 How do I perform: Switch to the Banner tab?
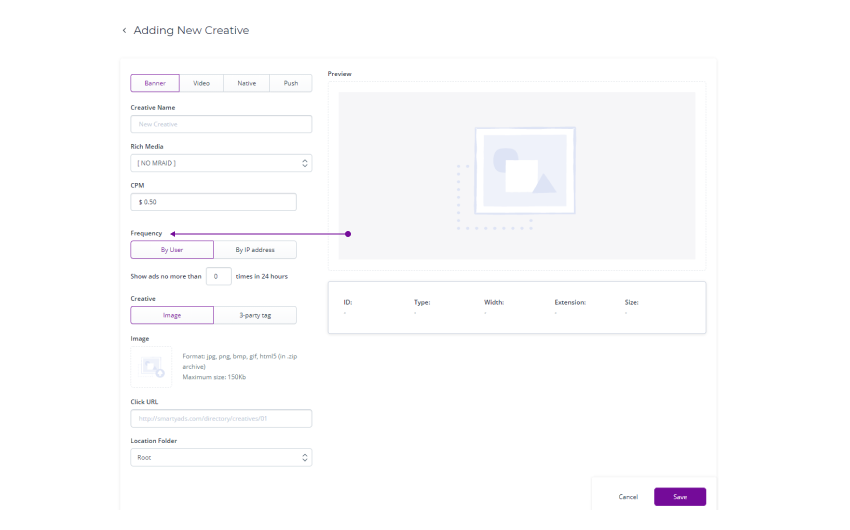coord(155,84)
